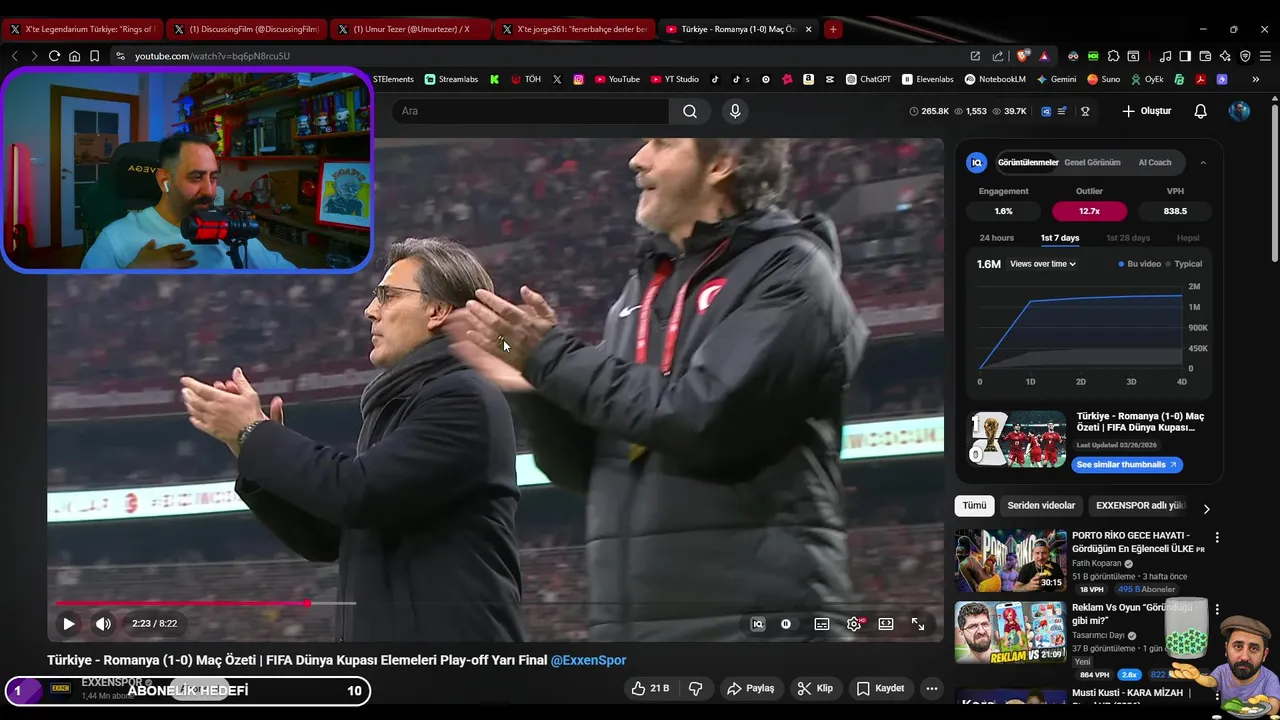The height and width of the screenshot is (720, 1280).
Task: Open NotebookLM bookmark
Action: (995, 79)
